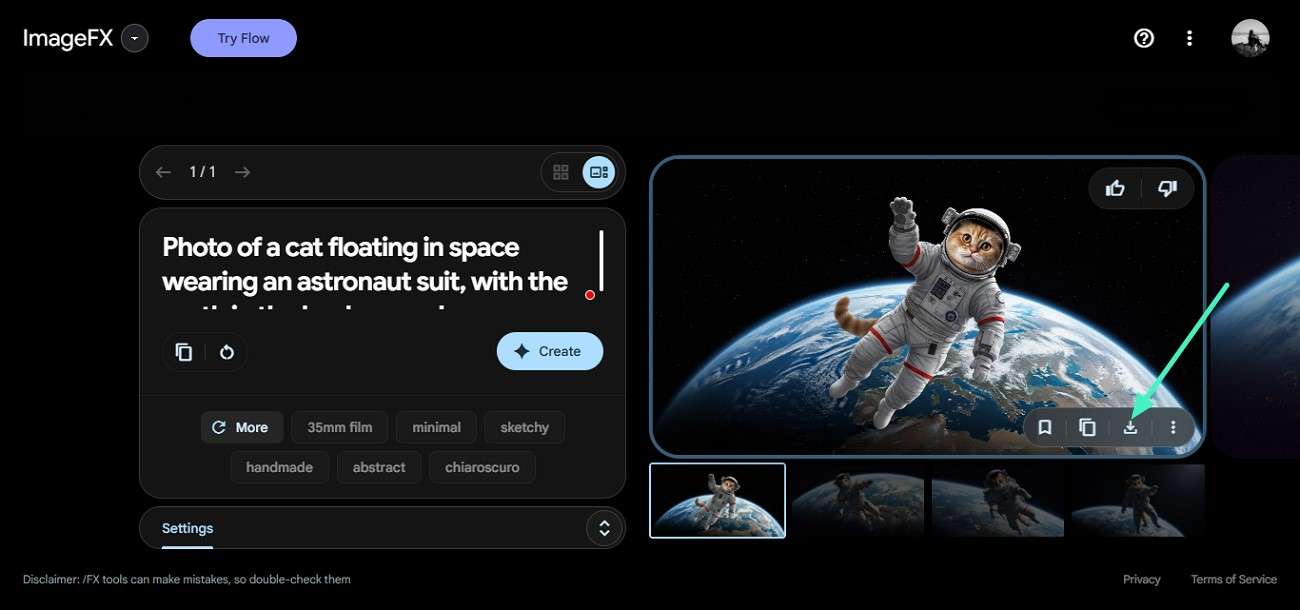
Task: Open the help question mark icon
Action: pyautogui.click(x=1144, y=38)
